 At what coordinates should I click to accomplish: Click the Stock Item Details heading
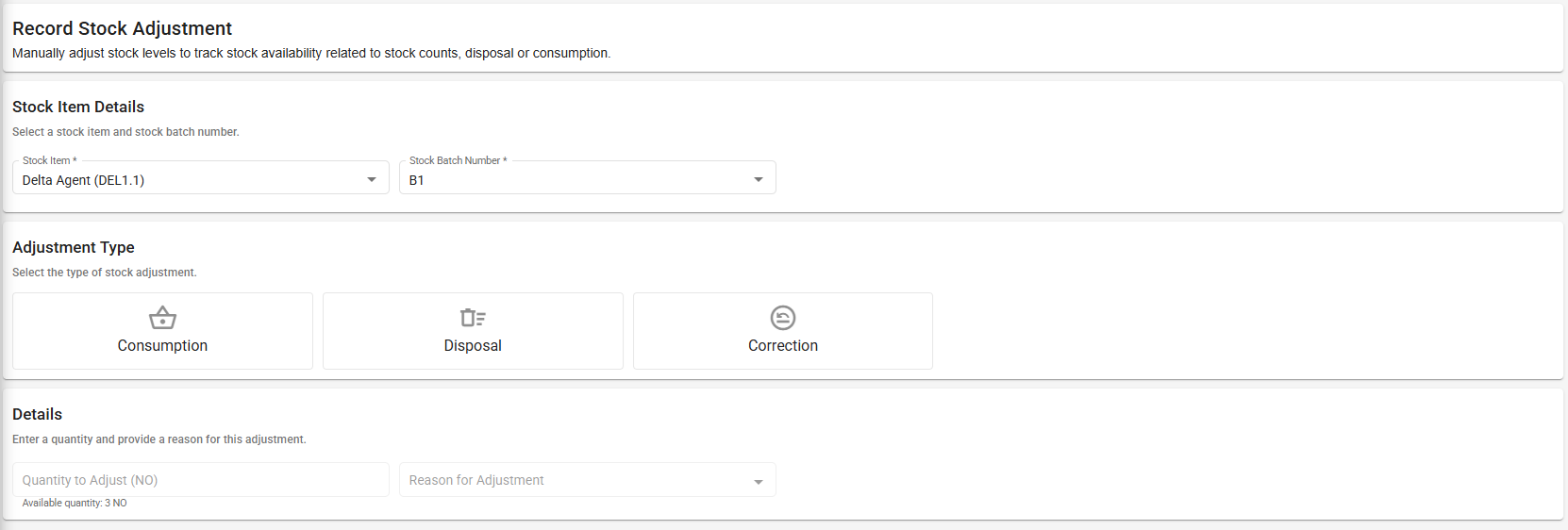pos(78,107)
